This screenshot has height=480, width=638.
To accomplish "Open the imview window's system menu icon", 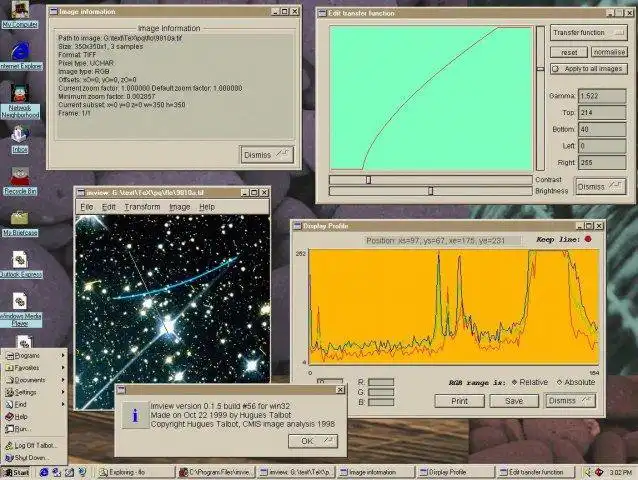I will [x=81, y=192].
